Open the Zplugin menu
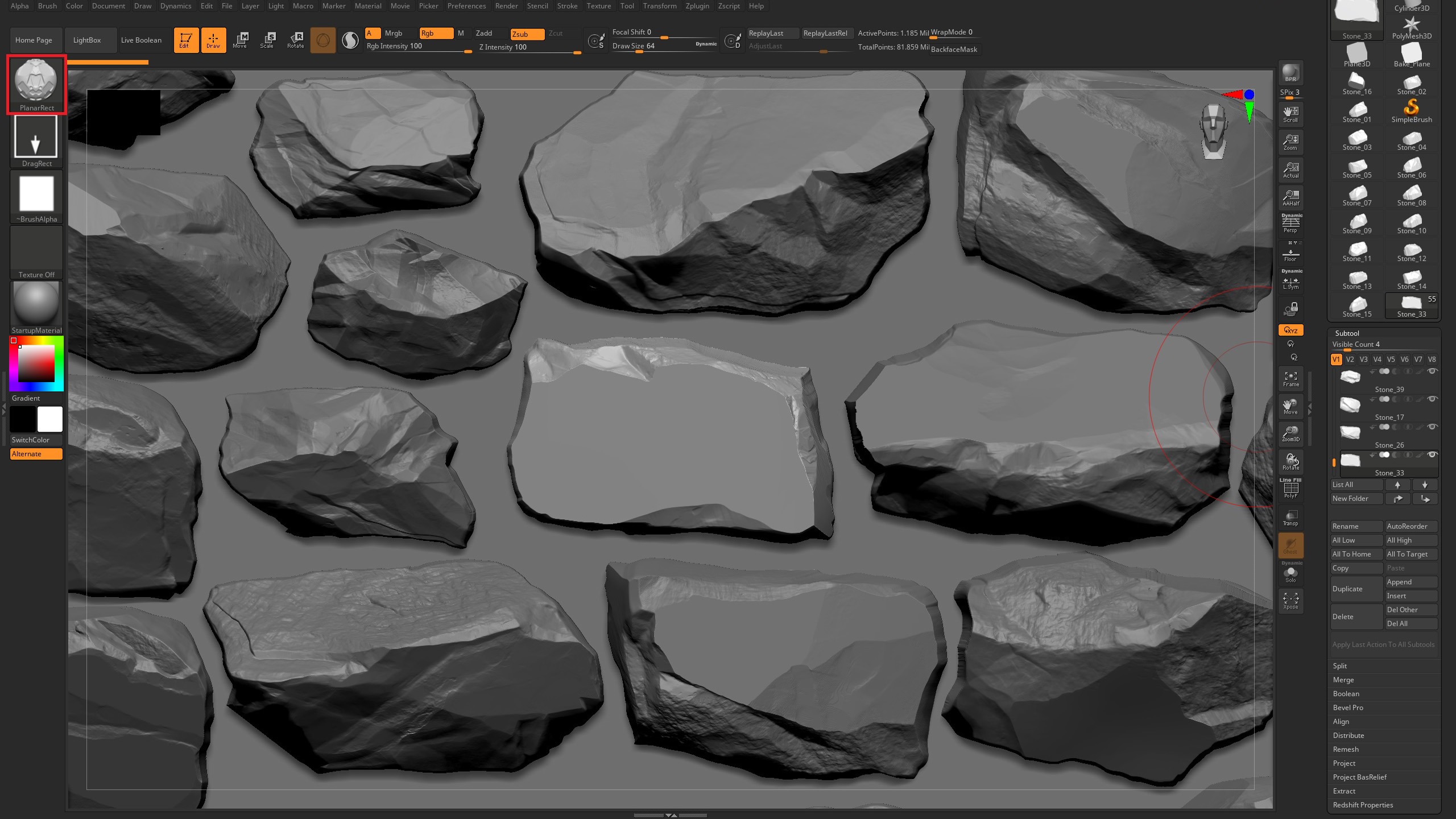Image resolution: width=1456 pixels, height=819 pixels. (697, 6)
